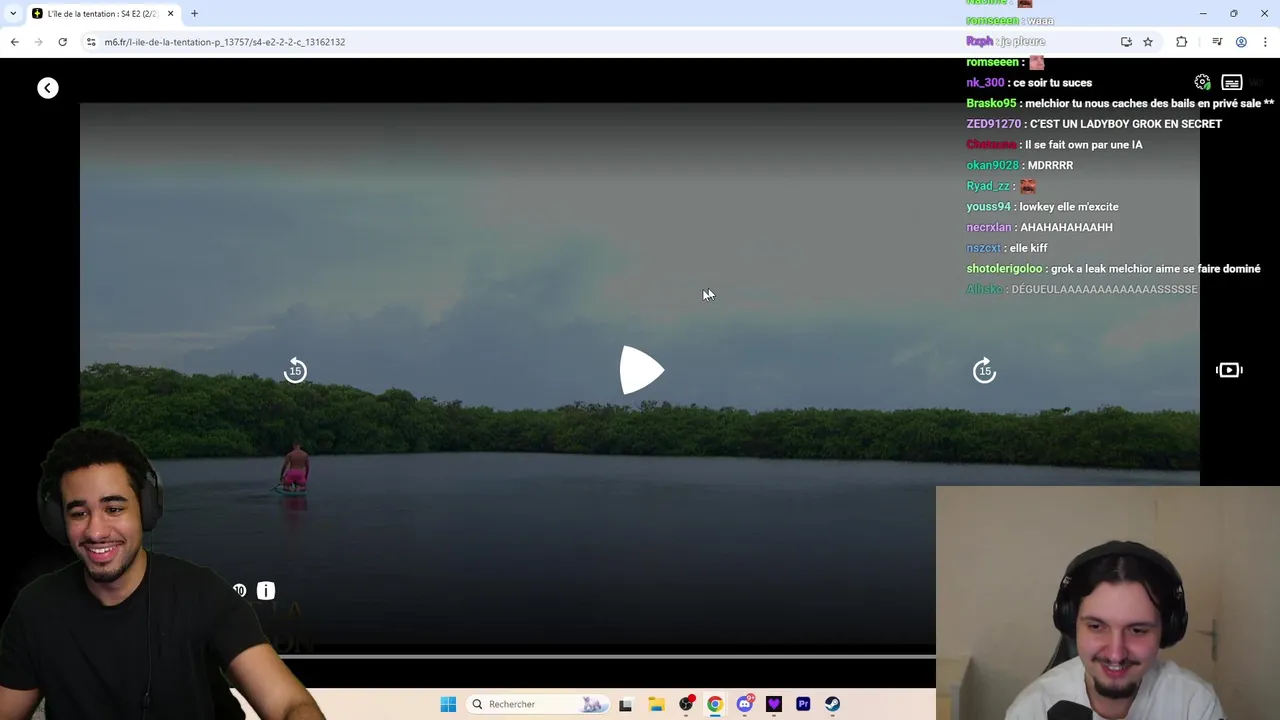Click chat username 'ZED91270'
The width and height of the screenshot is (1280, 720).
point(993,124)
